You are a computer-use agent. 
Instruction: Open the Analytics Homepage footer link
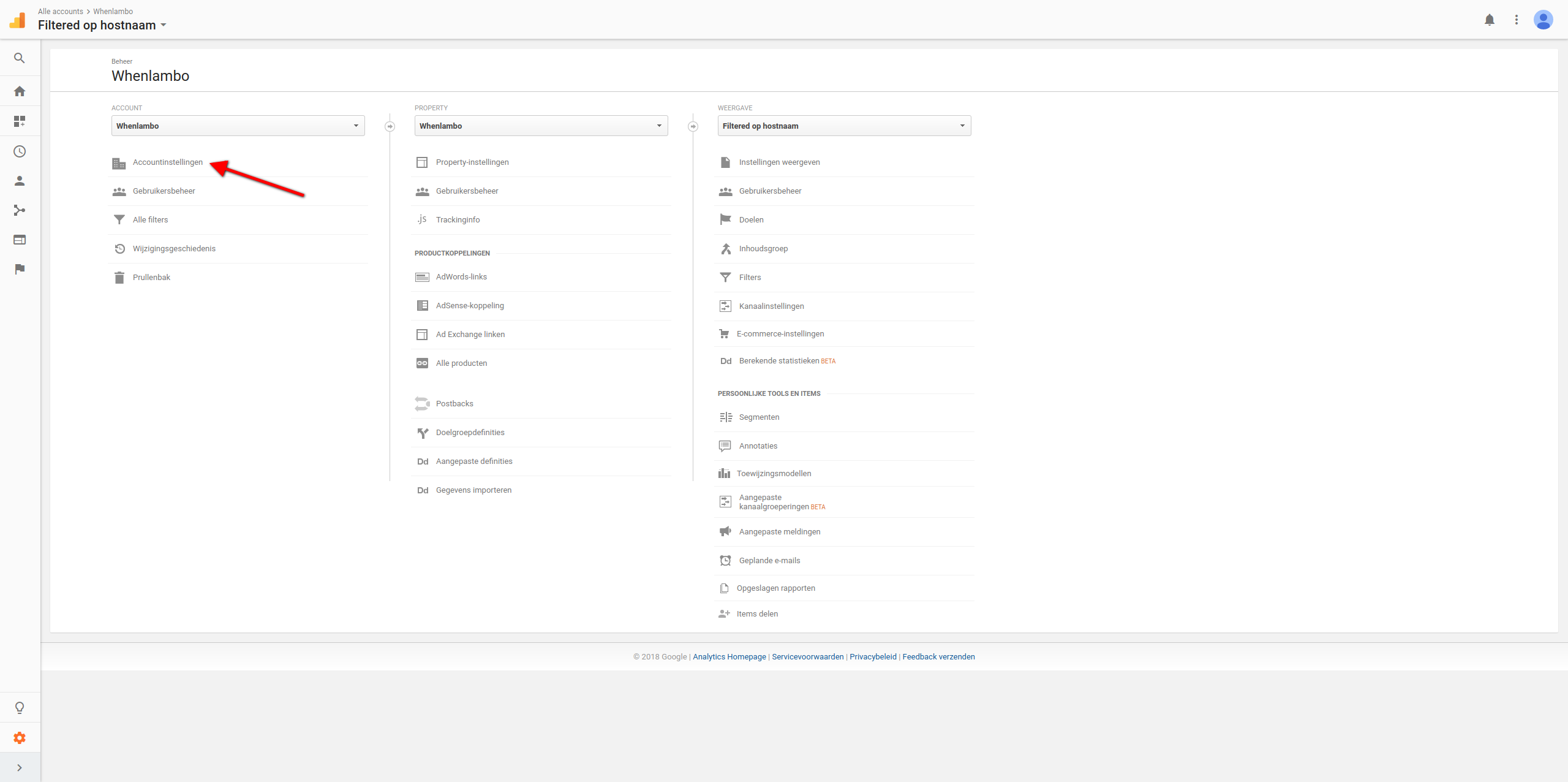[x=729, y=657]
